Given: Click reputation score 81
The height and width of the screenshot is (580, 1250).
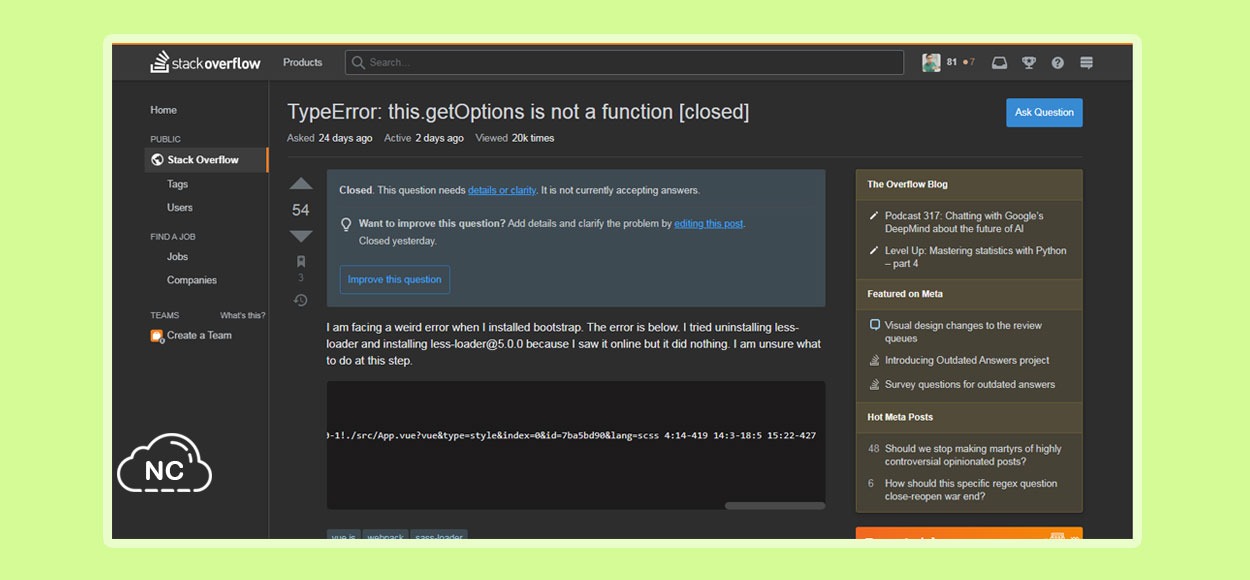Looking at the screenshot, I should coord(952,62).
